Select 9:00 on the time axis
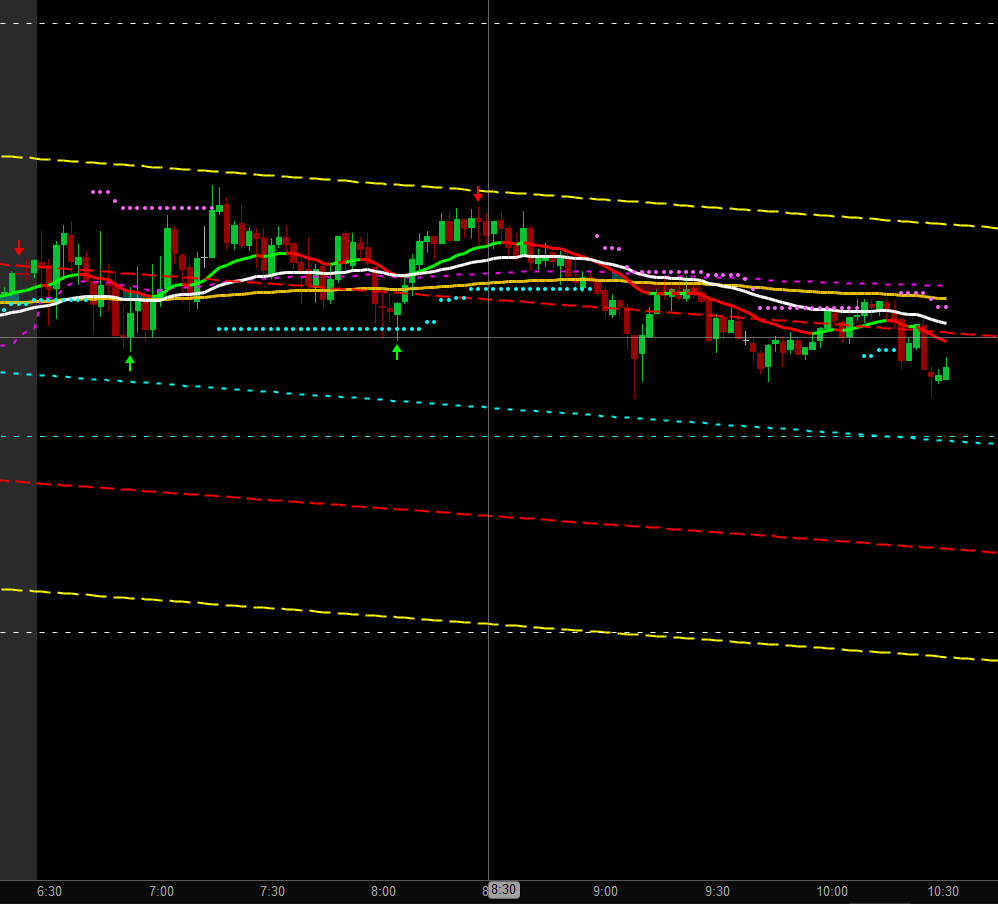 click(x=605, y=891)
